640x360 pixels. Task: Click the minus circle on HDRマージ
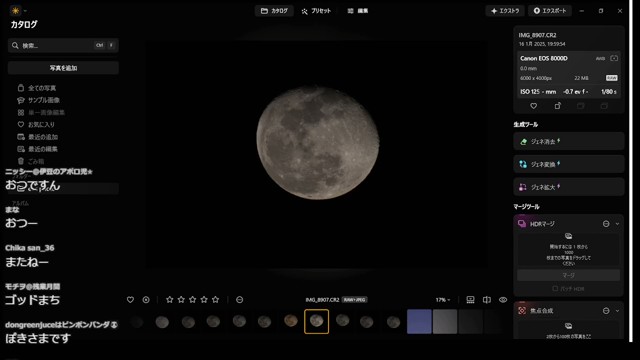click(x=606, y=224)
